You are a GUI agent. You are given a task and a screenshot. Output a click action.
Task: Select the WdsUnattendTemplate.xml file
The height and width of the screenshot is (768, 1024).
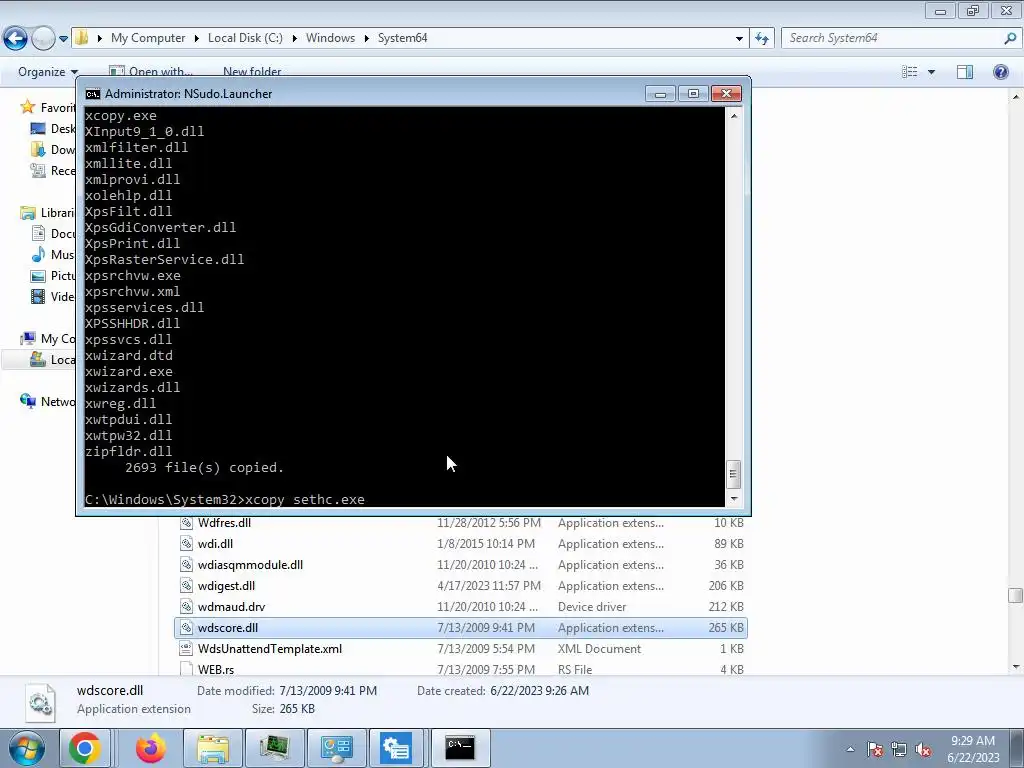pyautogui.click(x=270, y=648)
